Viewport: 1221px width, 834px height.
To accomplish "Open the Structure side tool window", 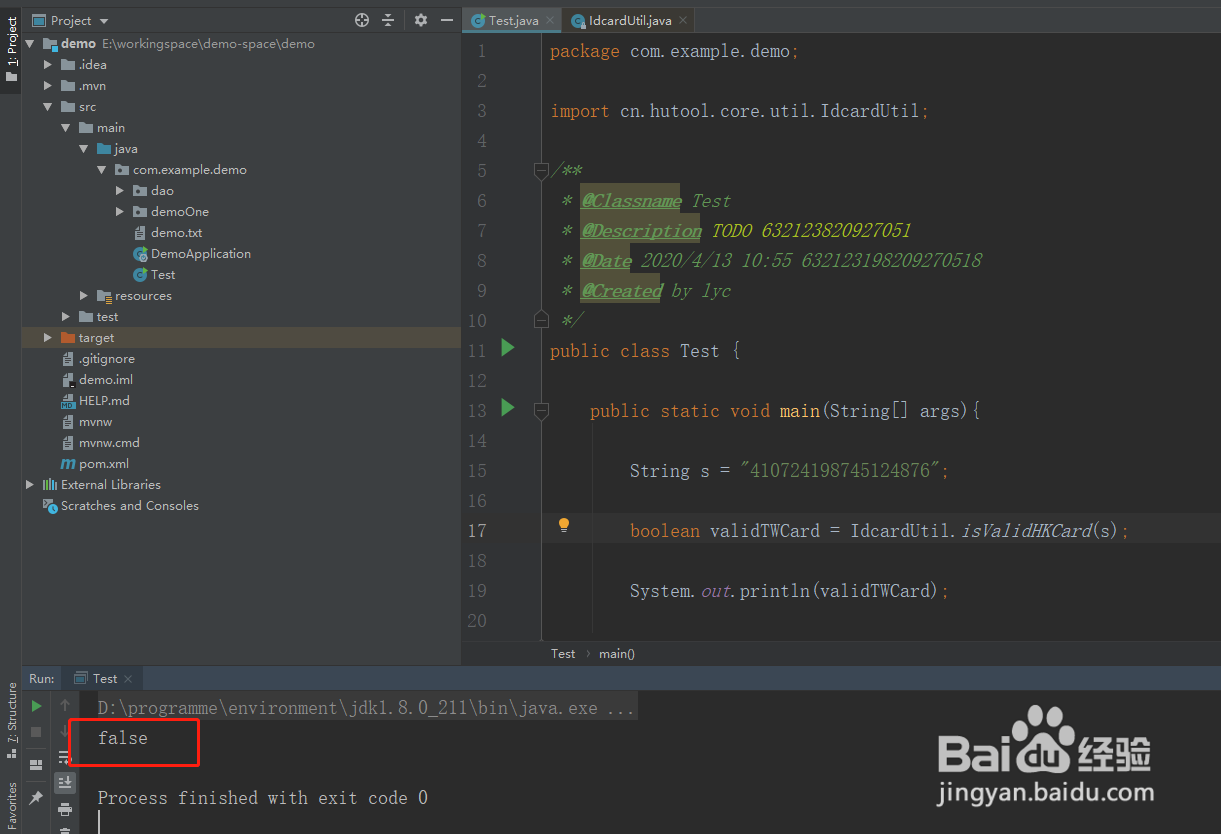I will pos(11,718).
